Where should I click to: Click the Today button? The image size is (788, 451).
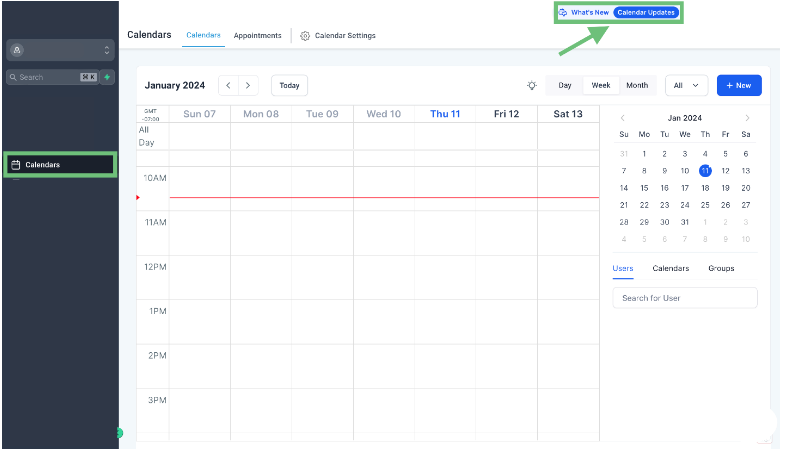coord(289,86)
